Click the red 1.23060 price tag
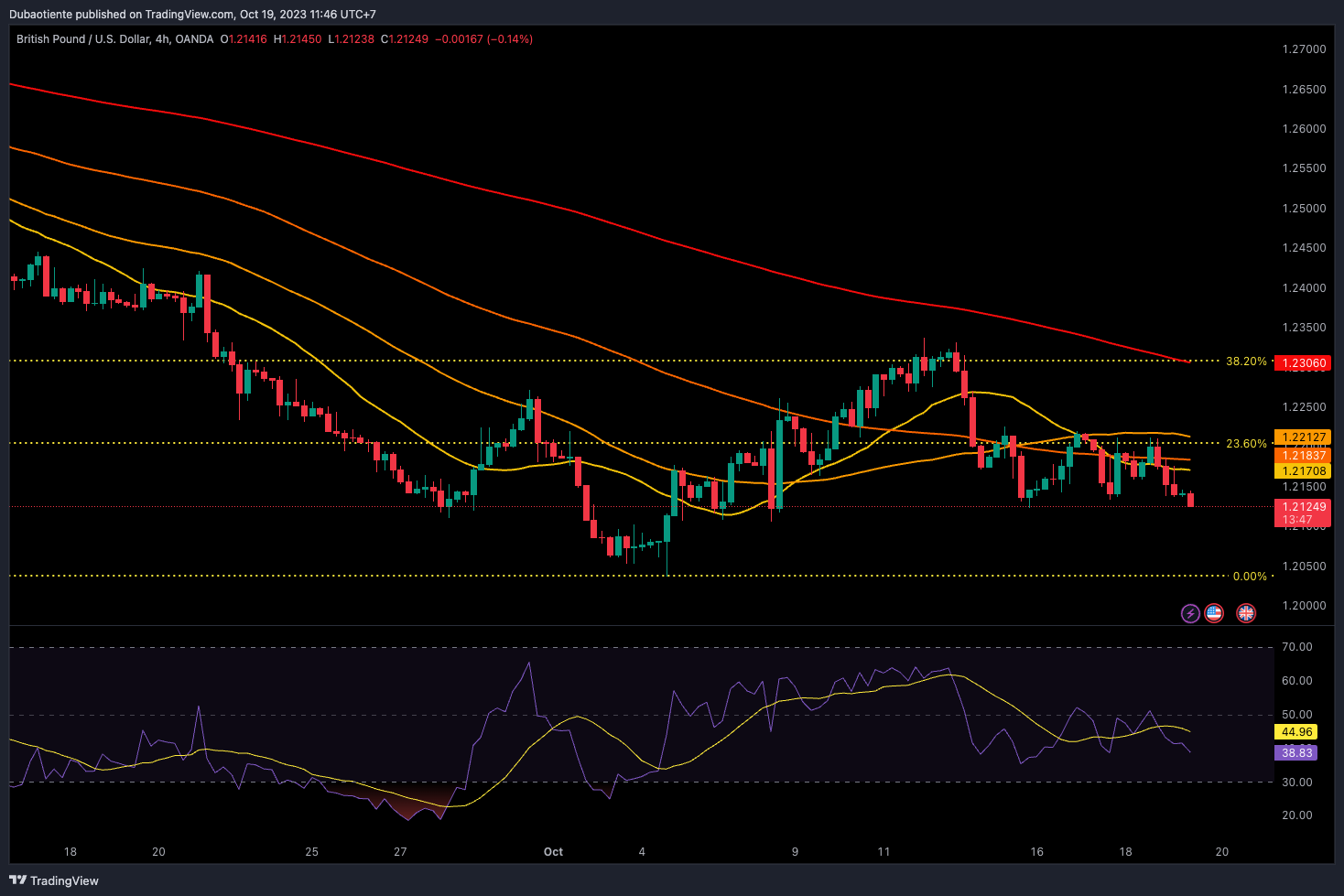 pyautogui.click(x=1304, y=363)
